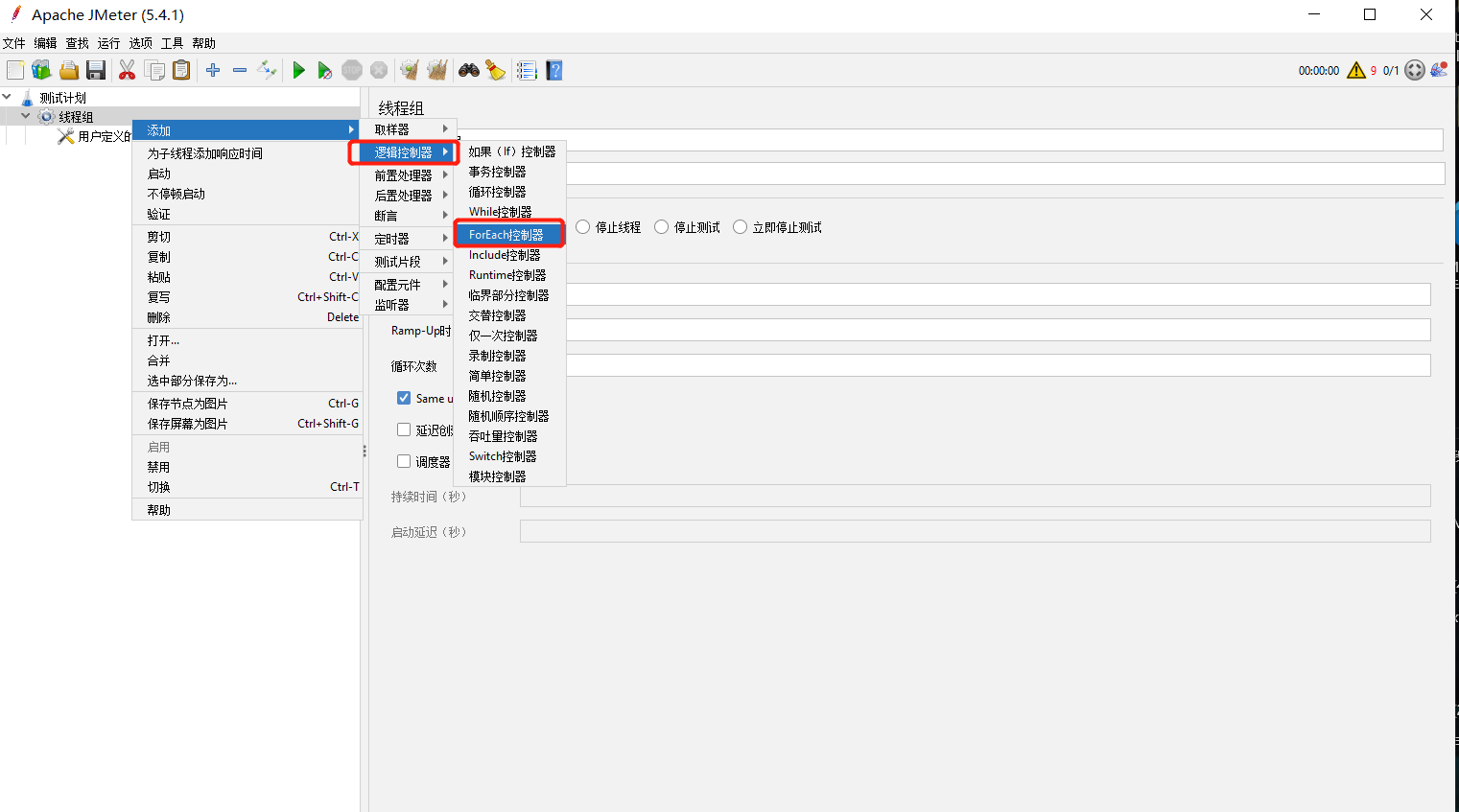Open Search with binoculars icon
The height and width of the screenshot is (812, 1459).
point(468,70)
